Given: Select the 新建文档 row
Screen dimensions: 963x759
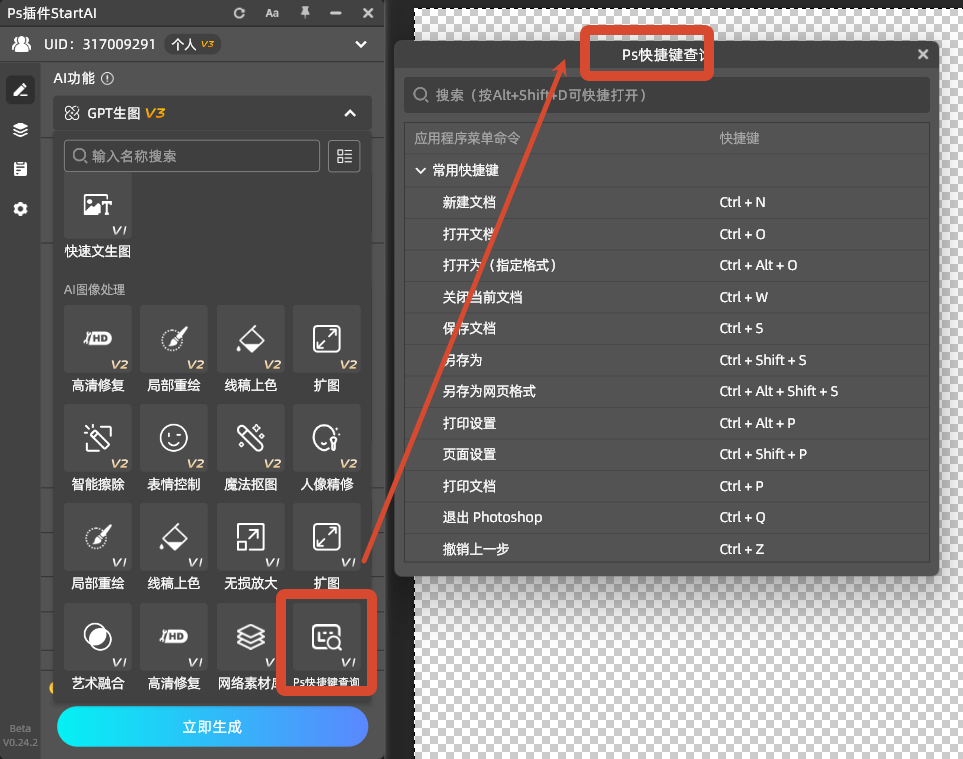Looking at the screenshot, I should pos(666,202).
